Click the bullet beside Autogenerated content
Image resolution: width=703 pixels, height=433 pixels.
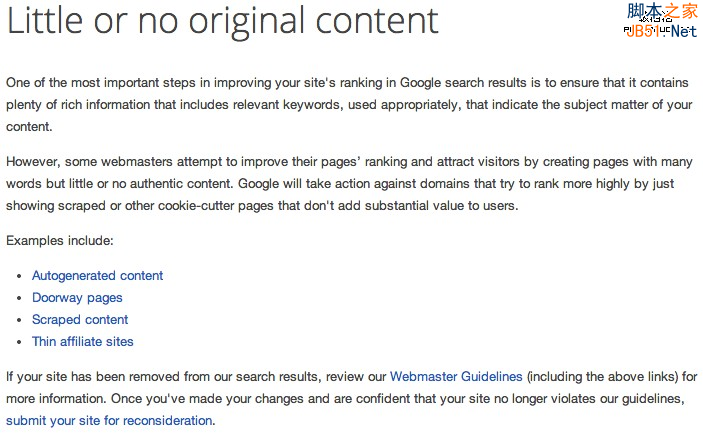pyautogui.click(x=21, y=276)
